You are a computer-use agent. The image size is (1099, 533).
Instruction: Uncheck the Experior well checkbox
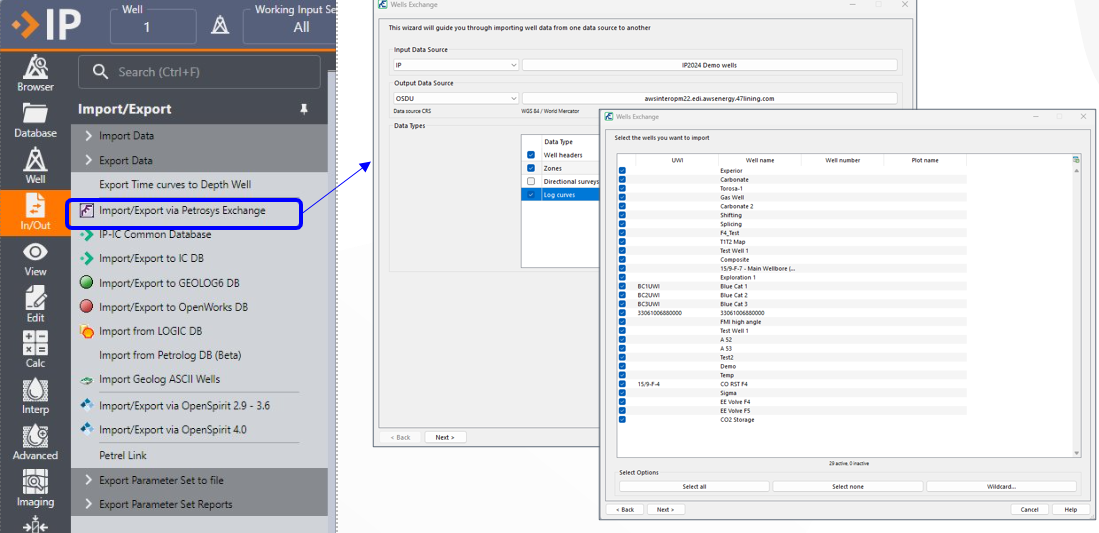pyautogui.click(x=622, y=170)
